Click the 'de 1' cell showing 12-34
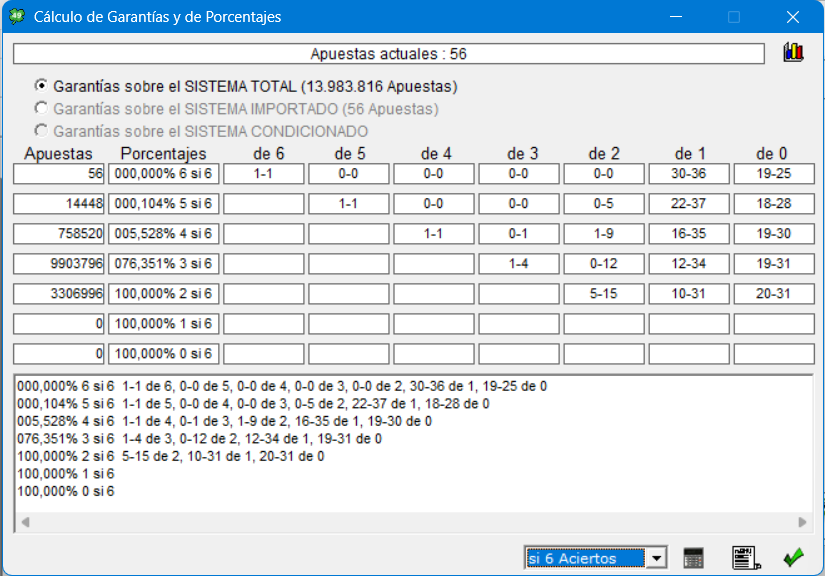The image size is (825, 576). [x=689, y=264]
